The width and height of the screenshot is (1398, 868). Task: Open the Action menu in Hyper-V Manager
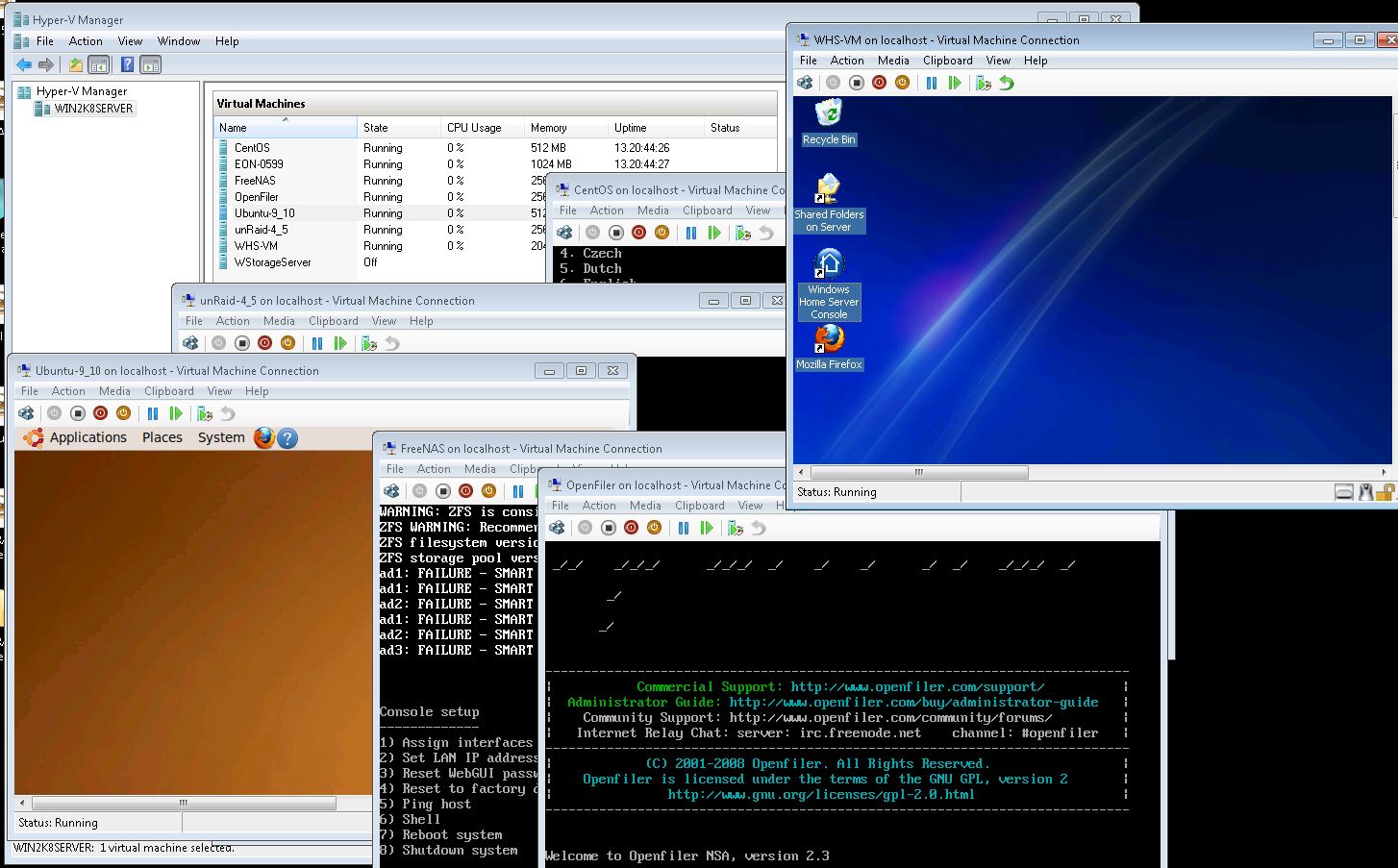(x=86, y=41)
